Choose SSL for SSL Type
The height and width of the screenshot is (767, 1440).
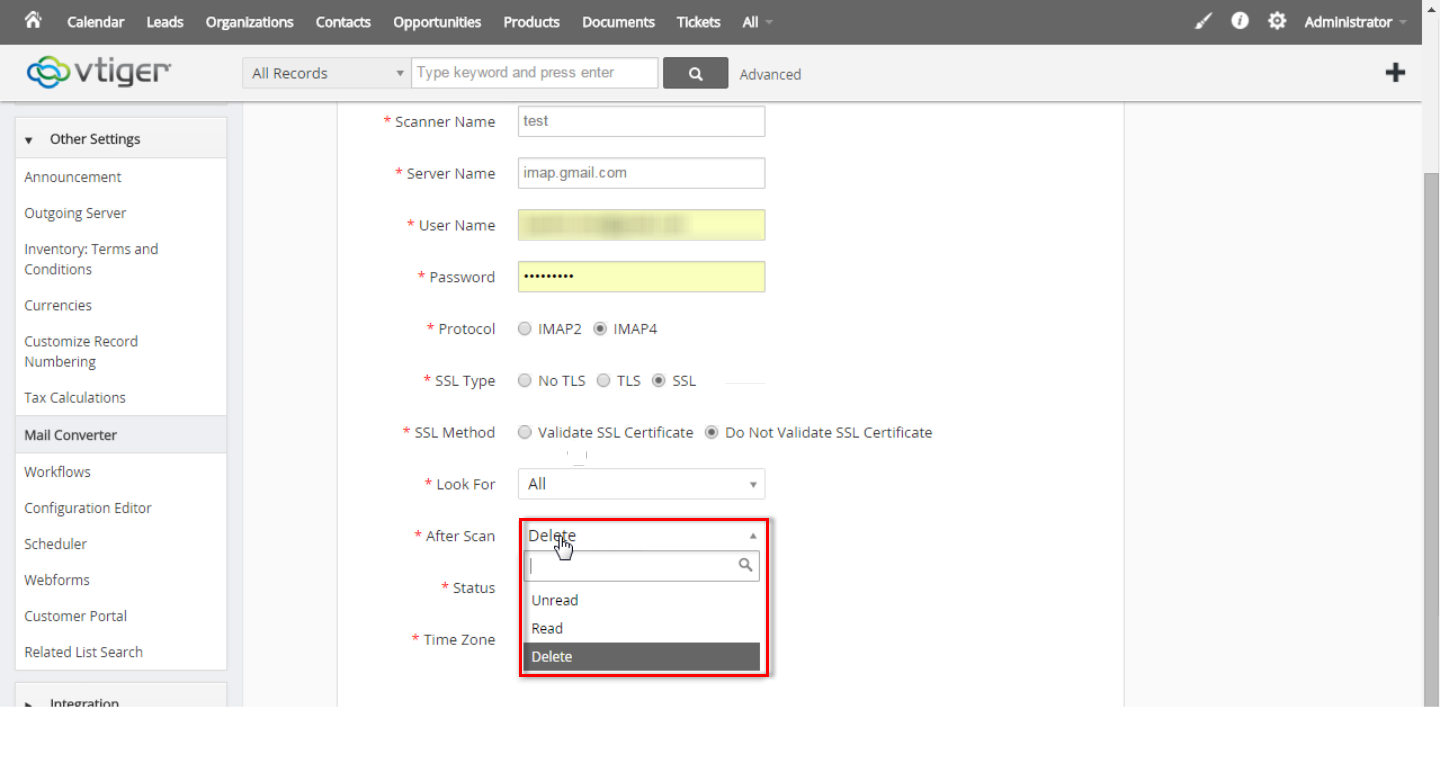(658, 381)
